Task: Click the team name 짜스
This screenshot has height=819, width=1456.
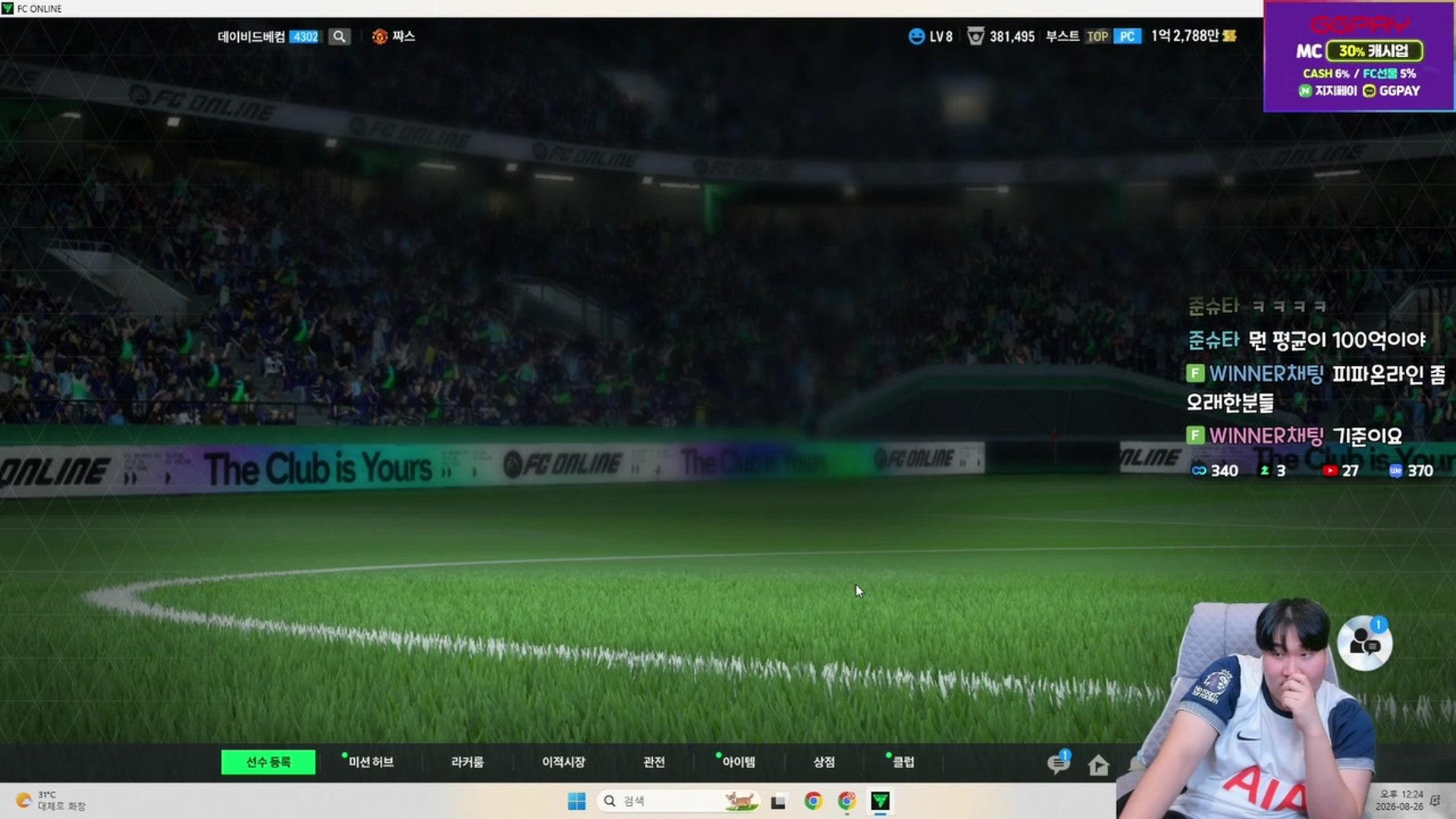Action: tap(403, 36)
